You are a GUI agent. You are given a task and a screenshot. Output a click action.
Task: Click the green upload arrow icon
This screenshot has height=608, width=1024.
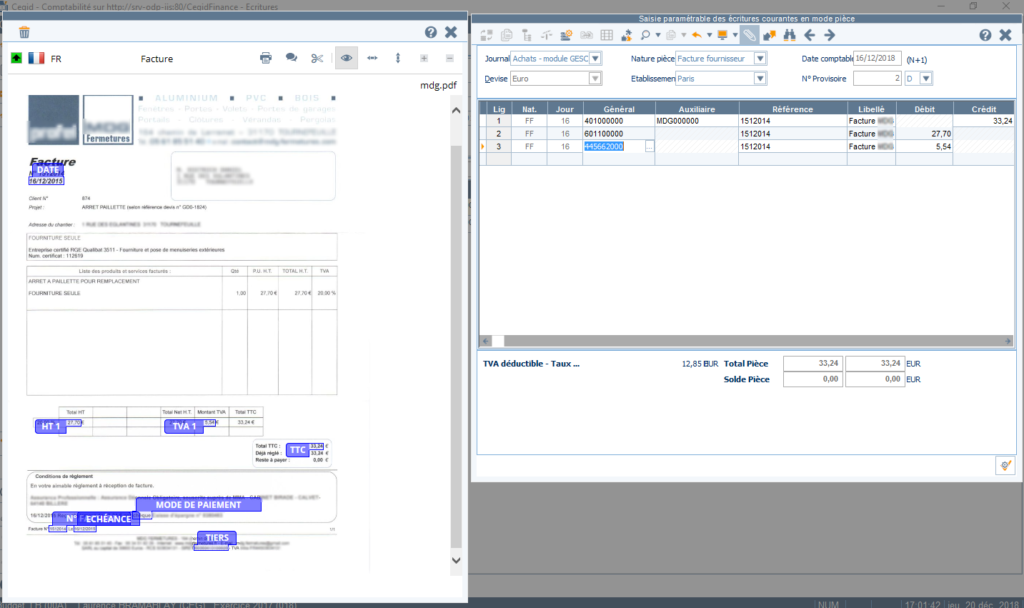(16, 58)
